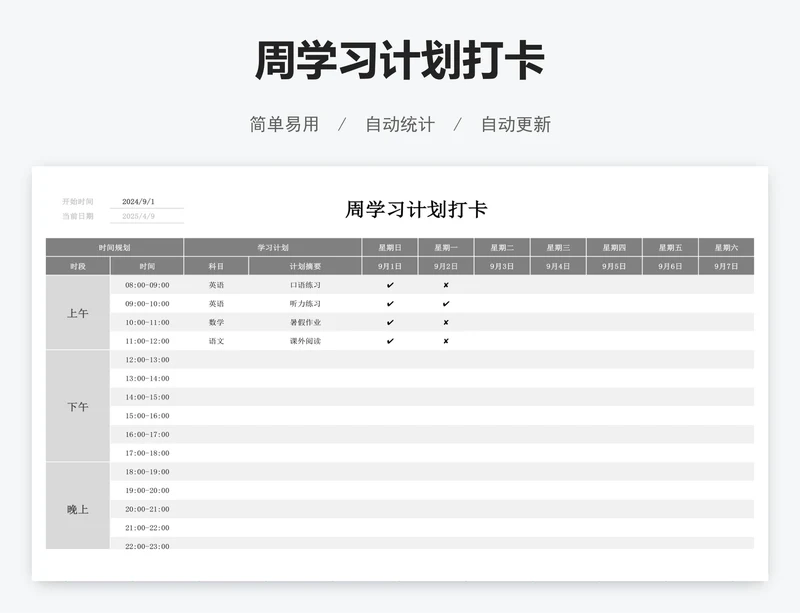
Task: Choose the 9月7日 date header
Action: pos(727,266)
